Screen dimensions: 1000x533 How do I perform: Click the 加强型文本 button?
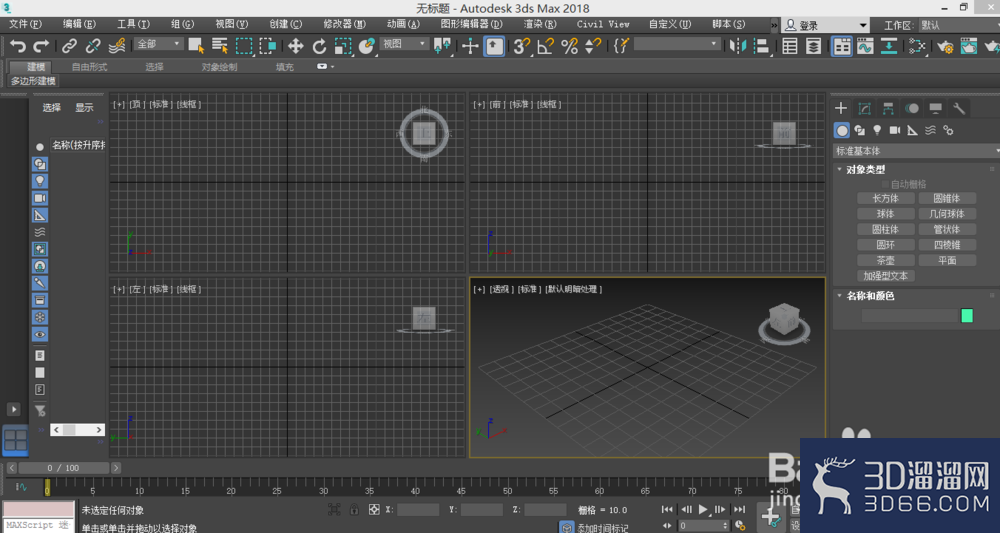tap(885, 275)
